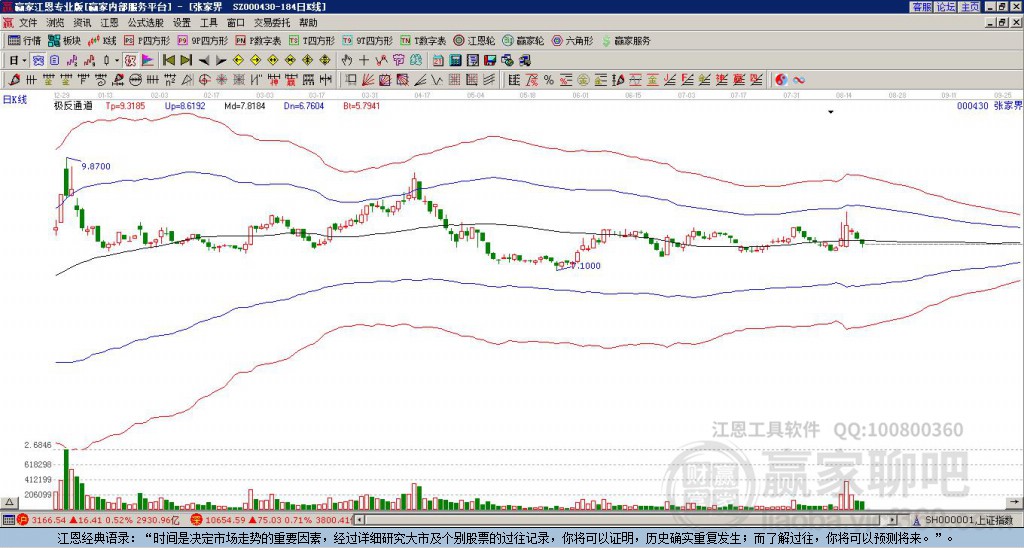
Task: Click the horizontal scrollbar right arrow
Action: click(892, 520)
